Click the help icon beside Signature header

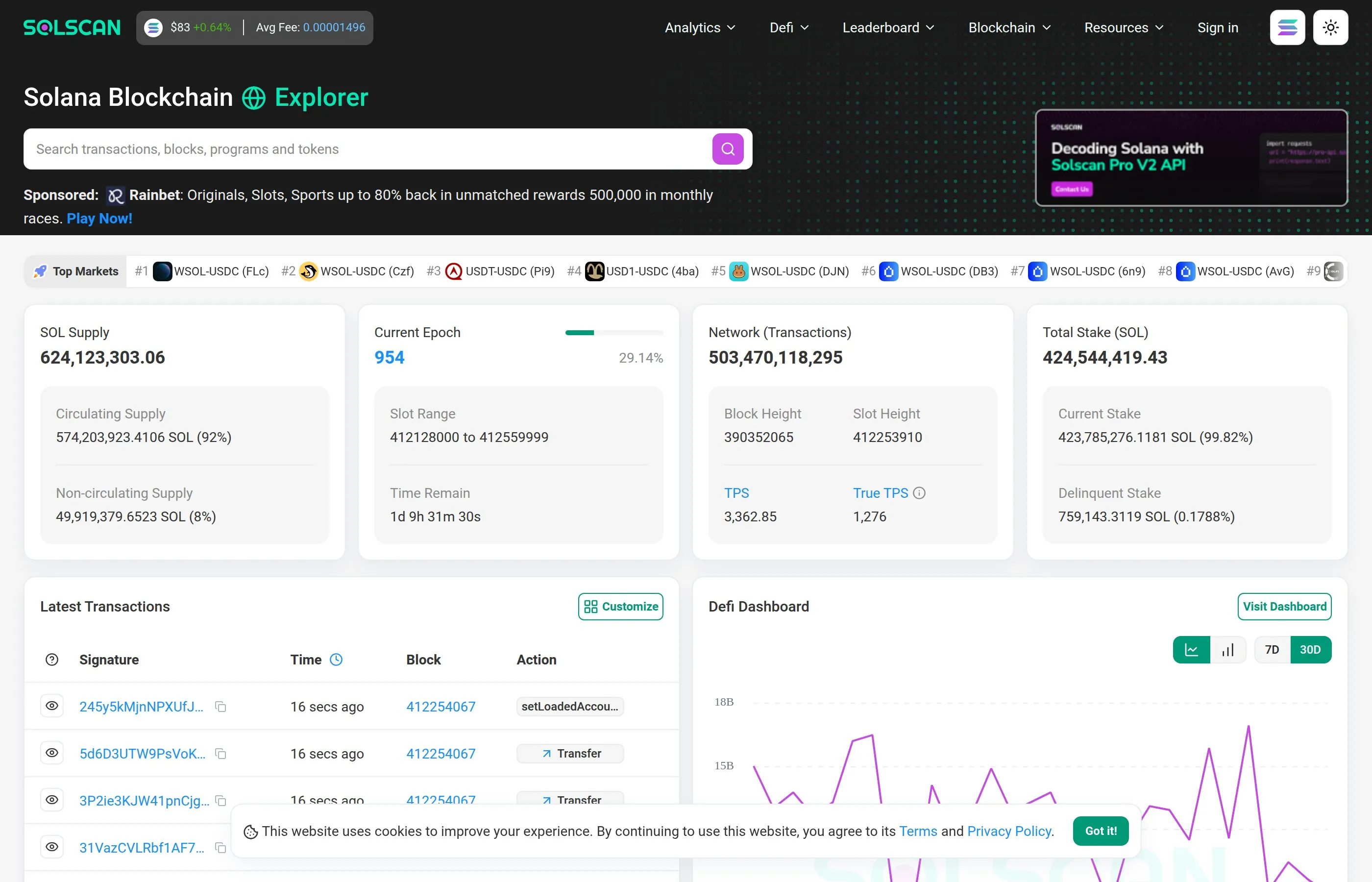[x=52, y=660]
